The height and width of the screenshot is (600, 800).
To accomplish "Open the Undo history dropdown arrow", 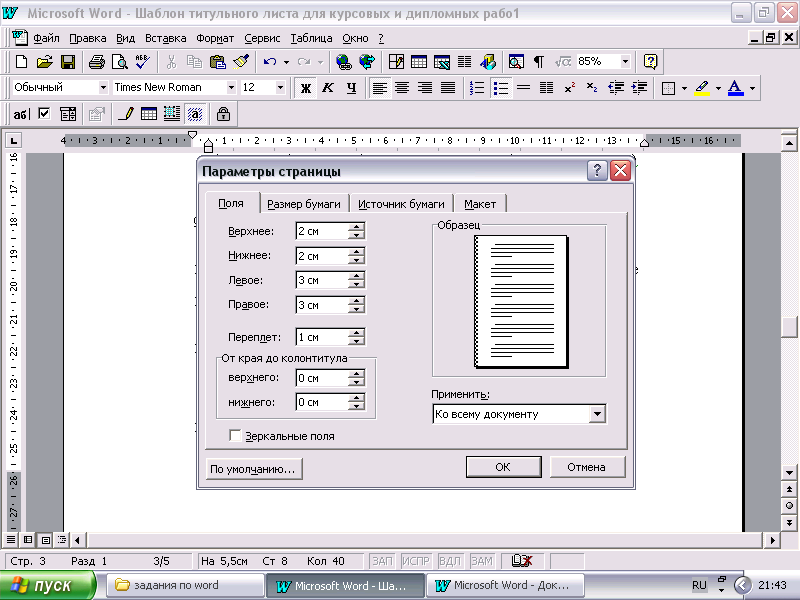I will [x=286, y=62].
